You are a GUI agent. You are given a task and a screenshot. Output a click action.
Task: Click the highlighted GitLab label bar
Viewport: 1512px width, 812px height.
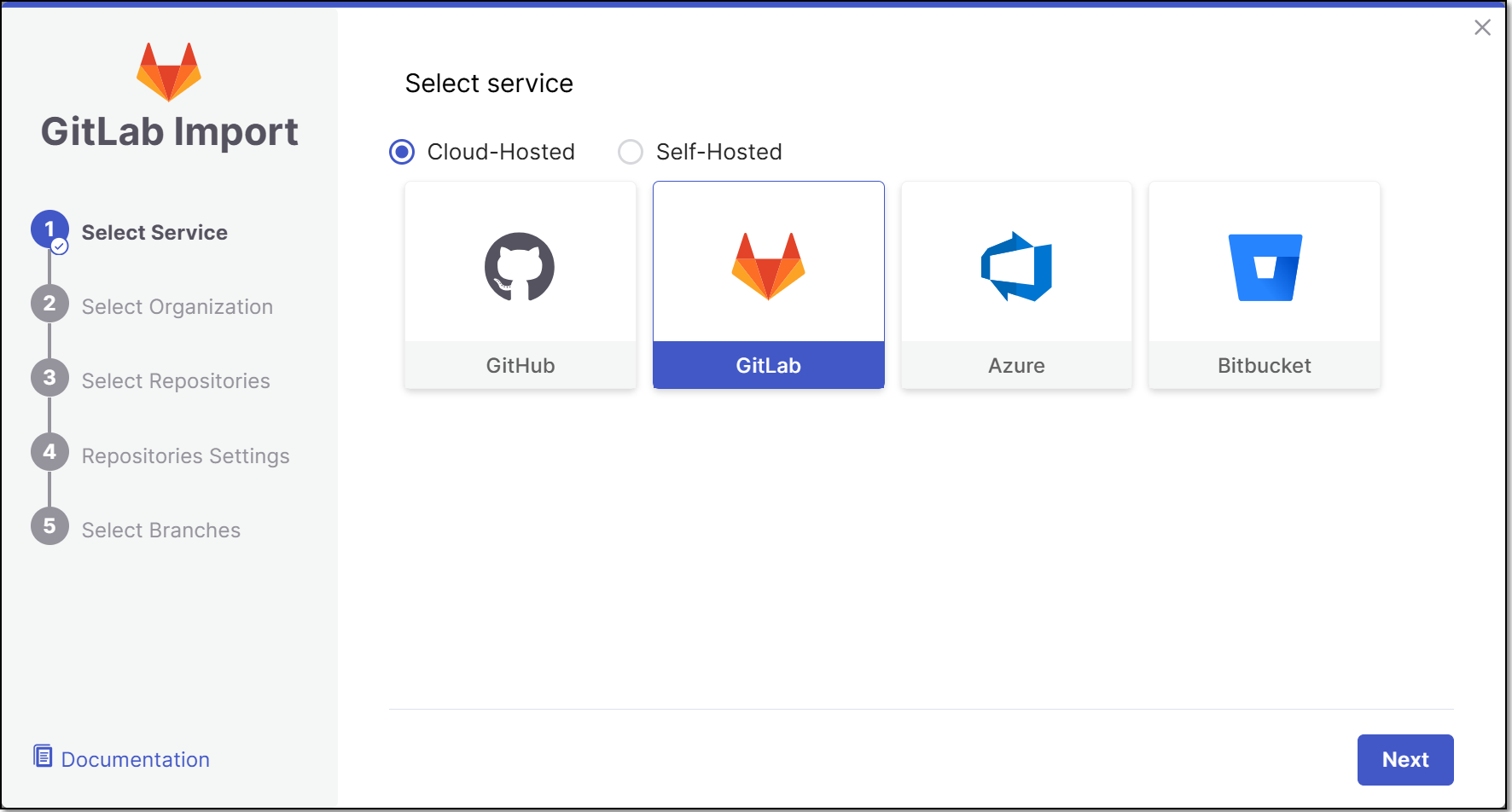click(x=768, y=366)
